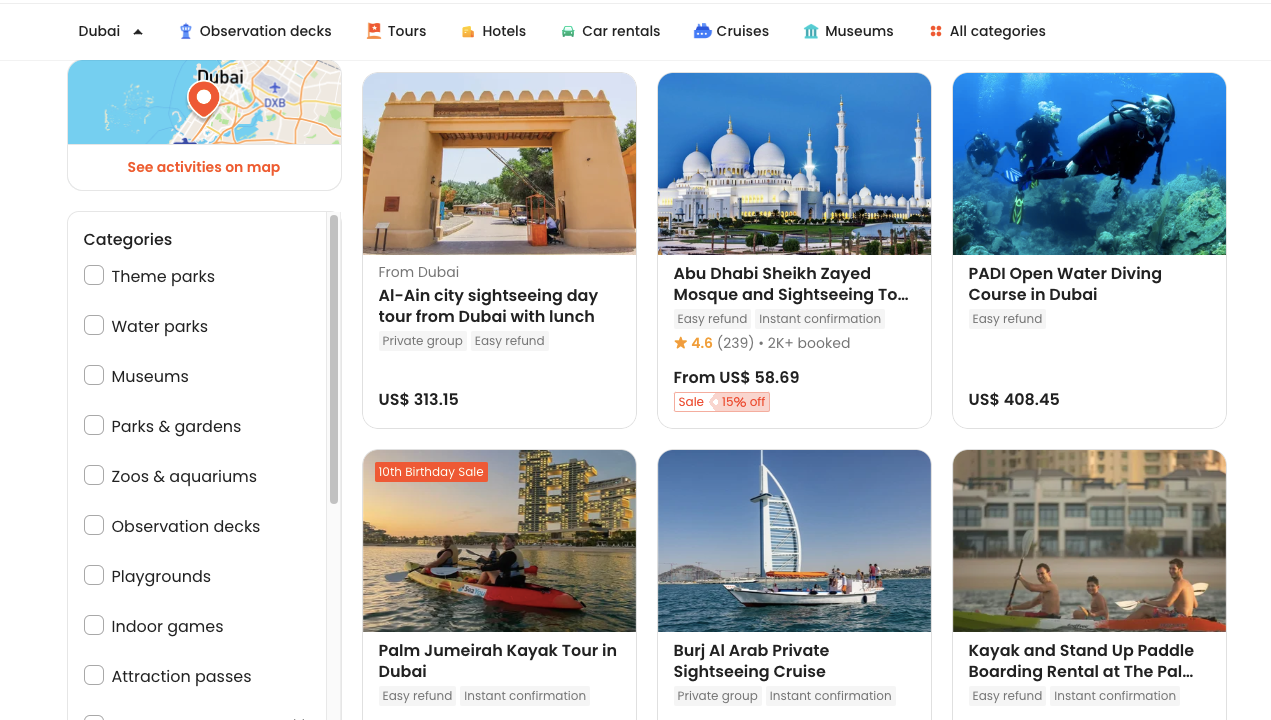Click the paddle boarding rental photo
This screenshot has height=720, width=1271.
1089,541
